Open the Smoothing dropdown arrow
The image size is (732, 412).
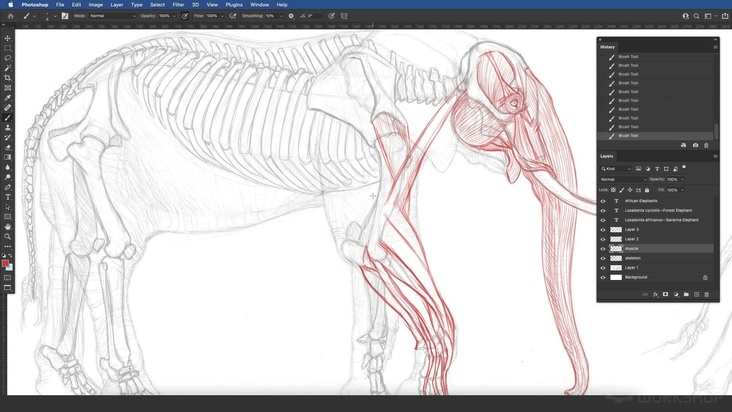281,16
